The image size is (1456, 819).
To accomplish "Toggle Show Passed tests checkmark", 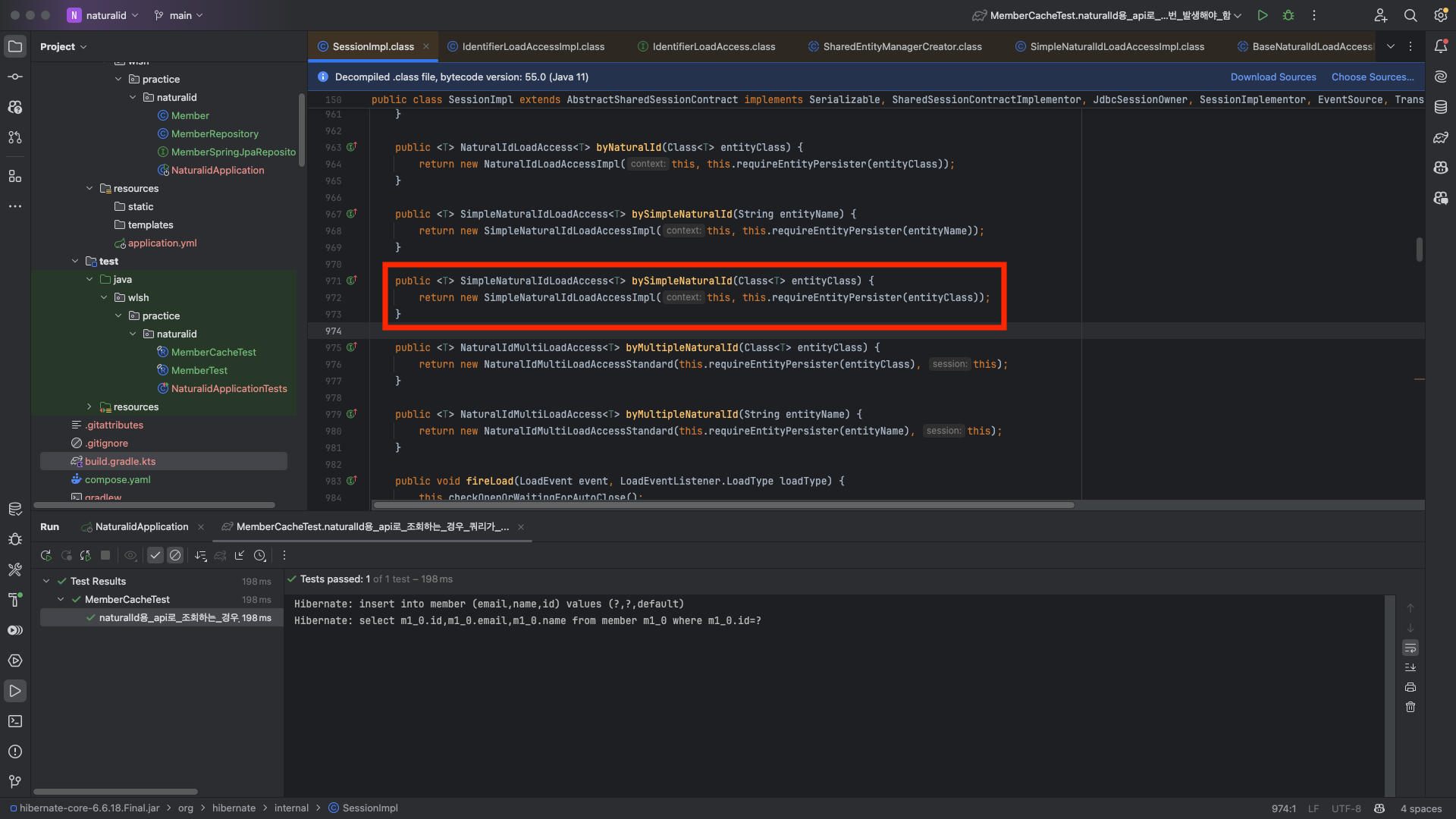I will 155,556.
